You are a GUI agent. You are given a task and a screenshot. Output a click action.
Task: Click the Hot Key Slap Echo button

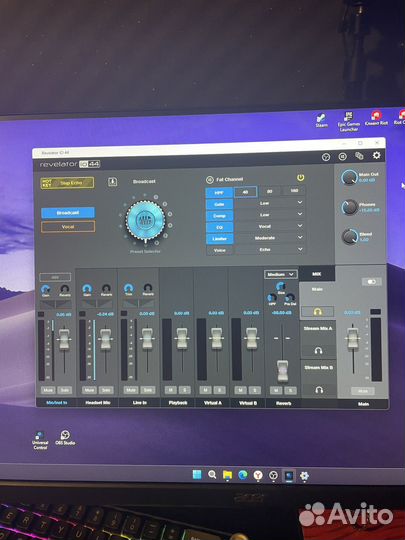coord(68,183)
